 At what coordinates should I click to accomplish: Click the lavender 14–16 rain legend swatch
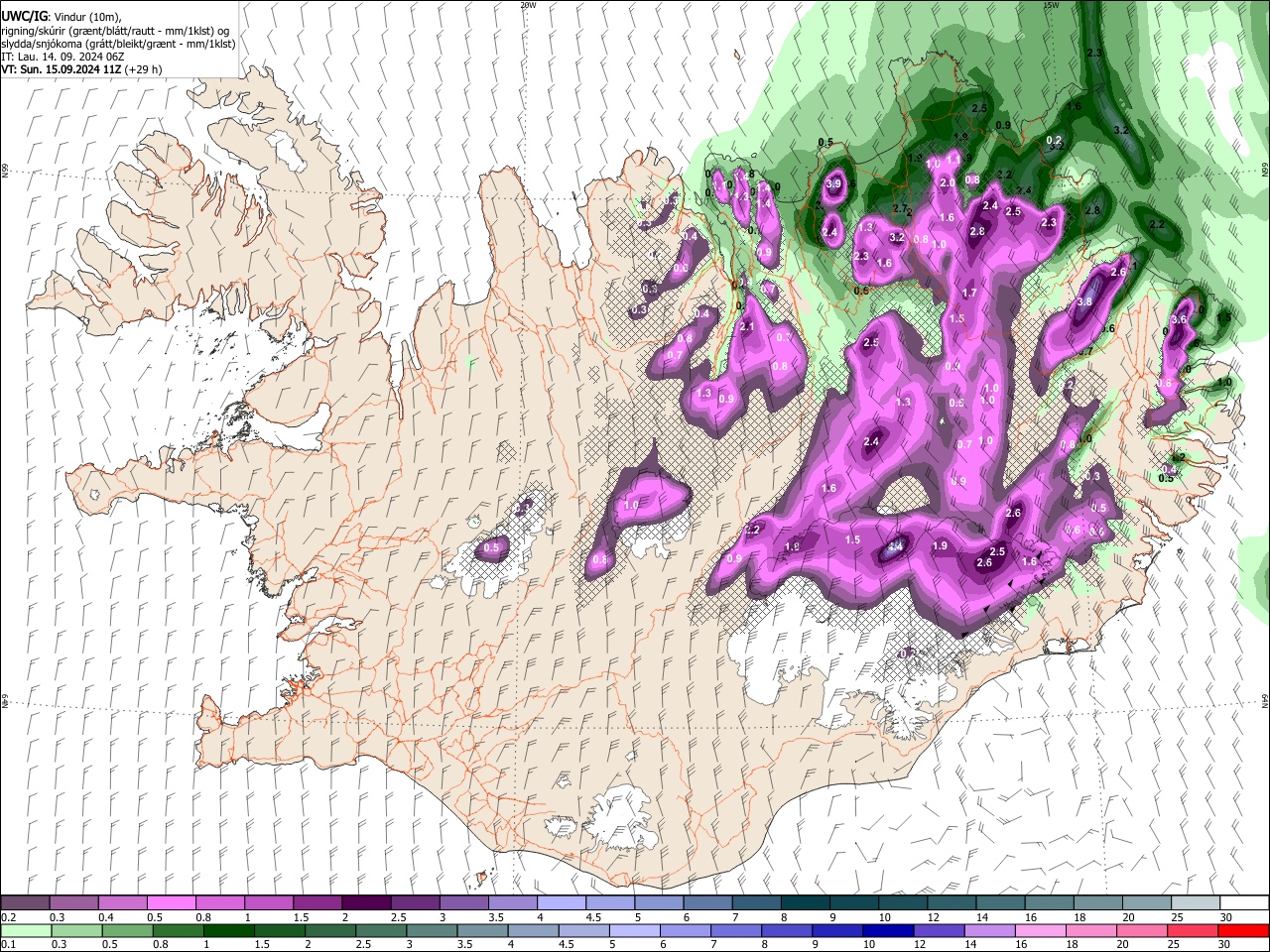(x=990, y=930)
